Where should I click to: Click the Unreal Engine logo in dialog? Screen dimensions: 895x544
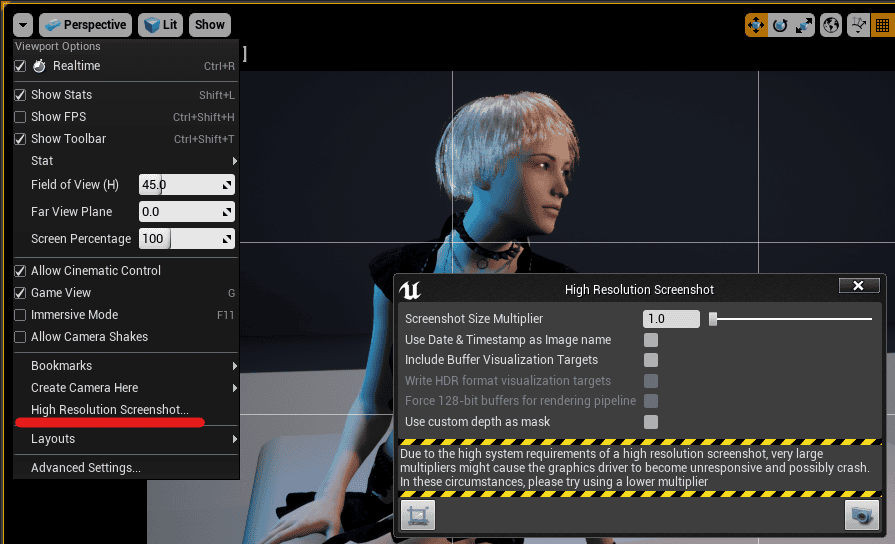coord(410,291)
